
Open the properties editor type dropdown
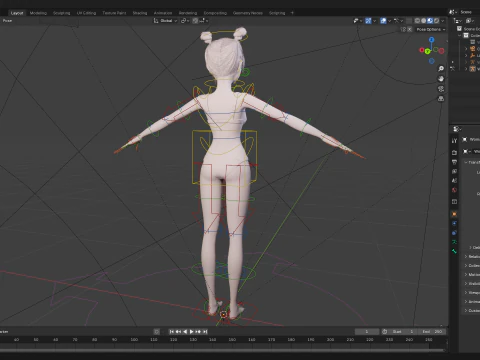[457, 129]
